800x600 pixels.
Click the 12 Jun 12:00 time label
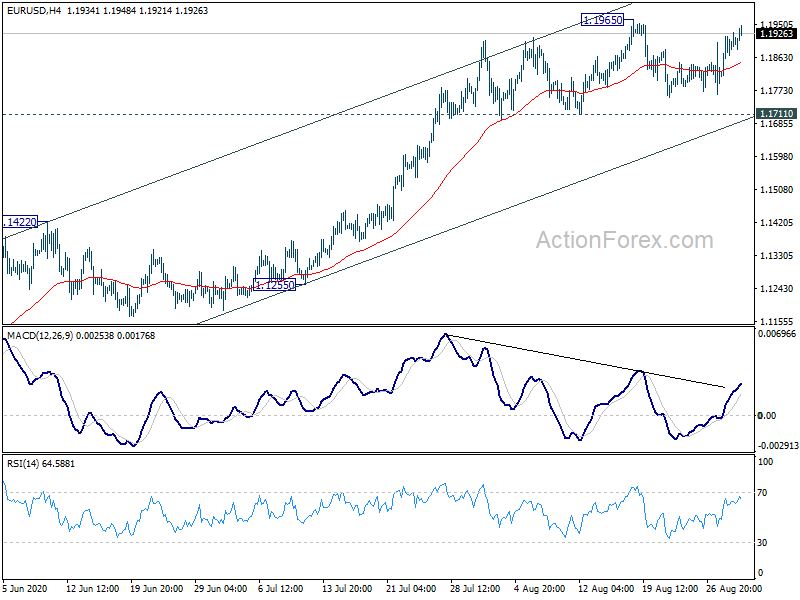pos(92,589)
